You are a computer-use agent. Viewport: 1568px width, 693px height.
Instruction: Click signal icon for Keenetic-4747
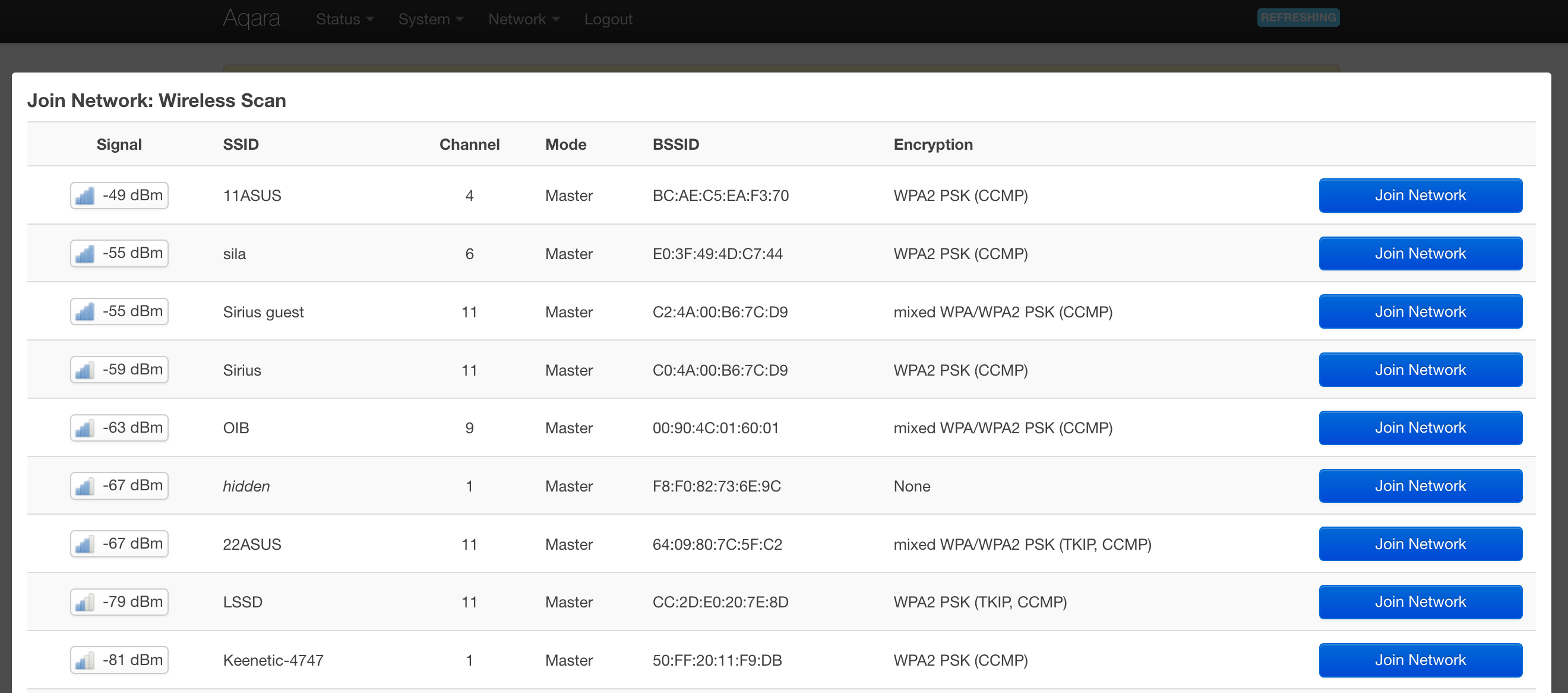(x=84, y=660)
